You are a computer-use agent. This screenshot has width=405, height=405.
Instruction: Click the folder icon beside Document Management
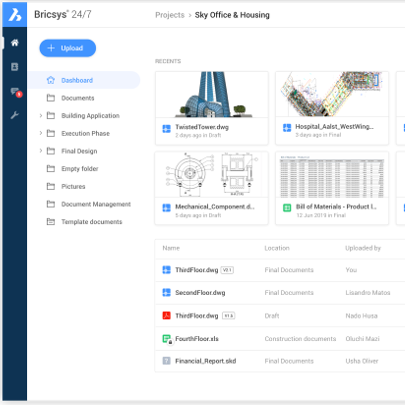(x=51, y=204)
